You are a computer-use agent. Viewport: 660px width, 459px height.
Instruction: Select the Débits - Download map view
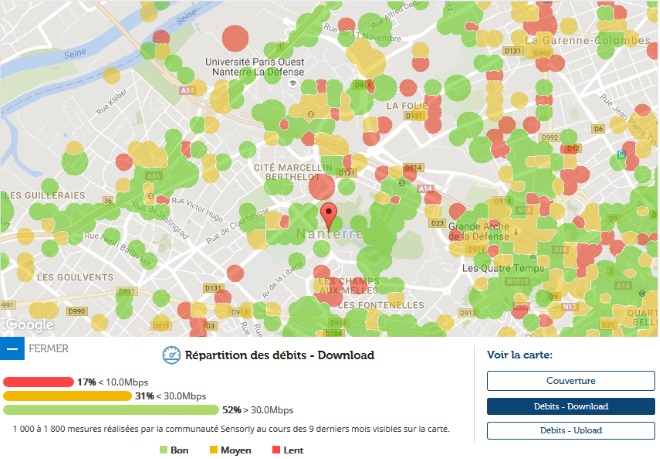(x=570, y=406)
